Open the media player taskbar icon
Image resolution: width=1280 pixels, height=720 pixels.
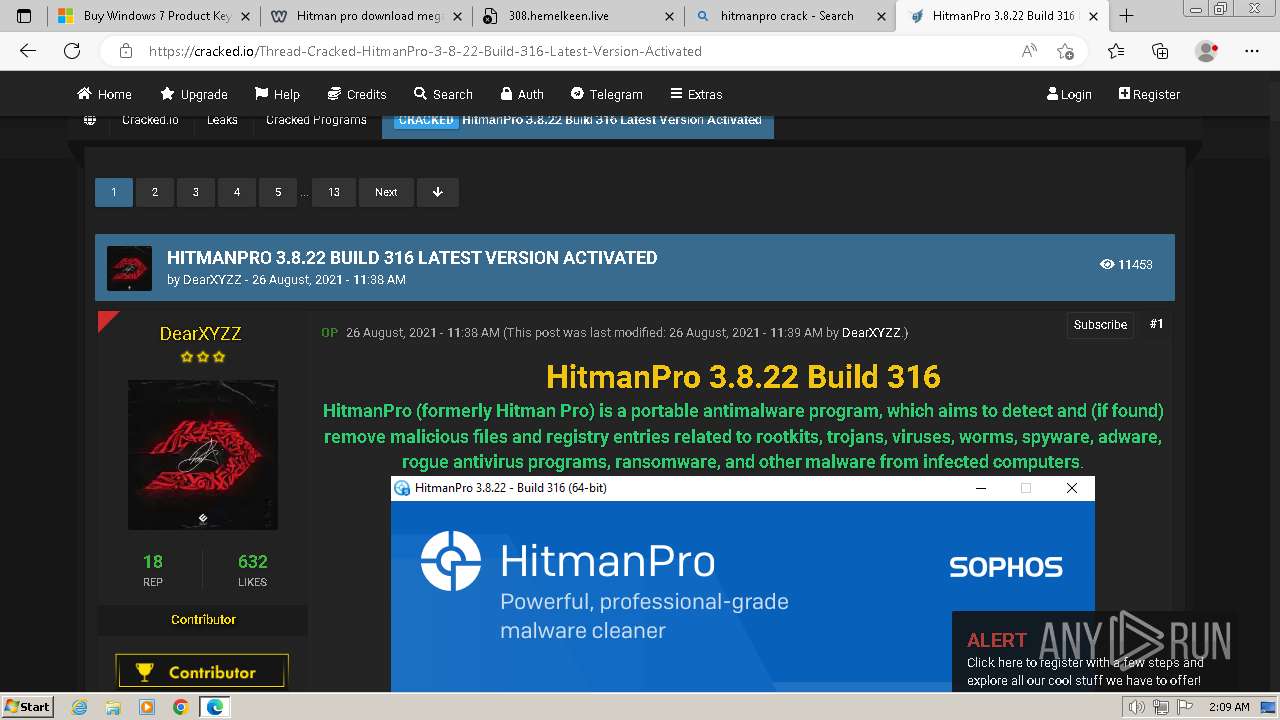click(x=147, y=707)
